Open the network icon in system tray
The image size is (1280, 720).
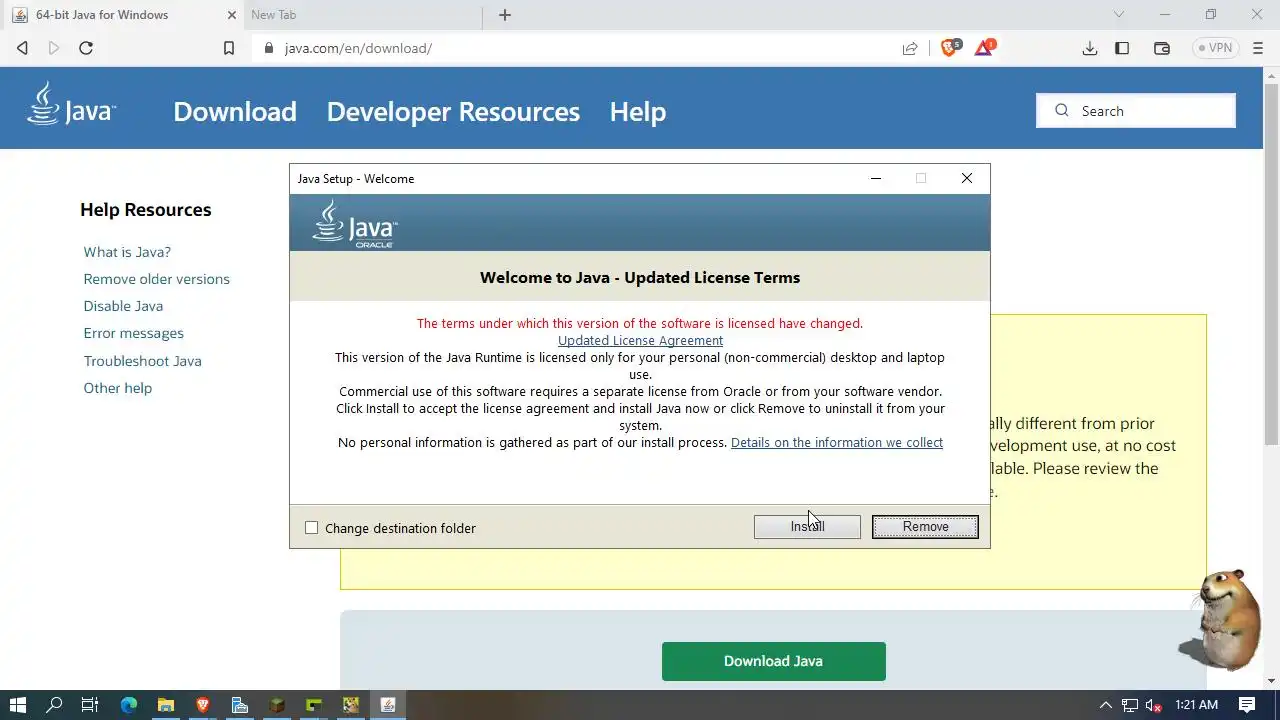click(x=1130, y=705)
